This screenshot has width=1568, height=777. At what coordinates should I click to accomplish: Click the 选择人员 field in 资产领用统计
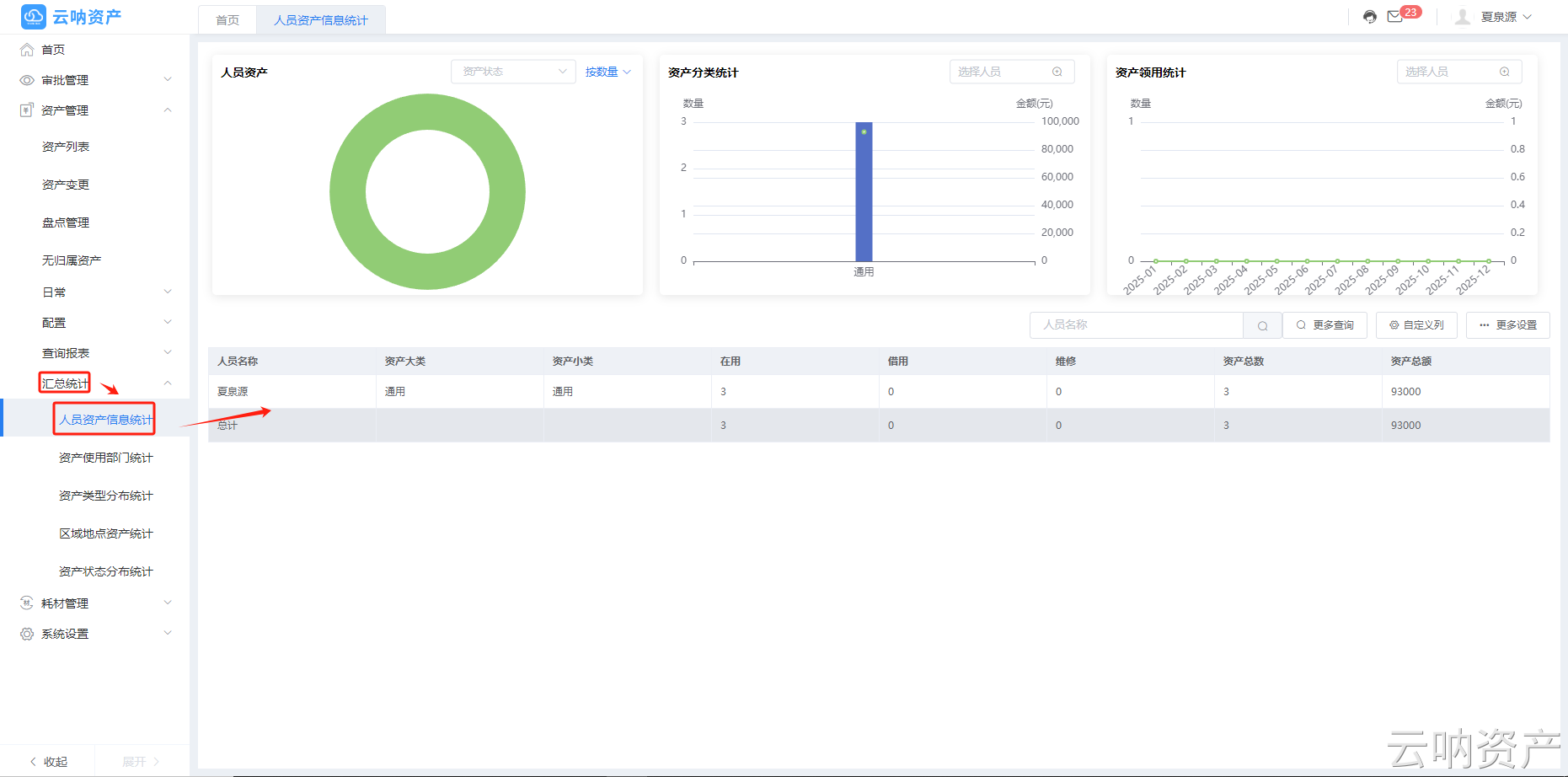[1459, 72]
